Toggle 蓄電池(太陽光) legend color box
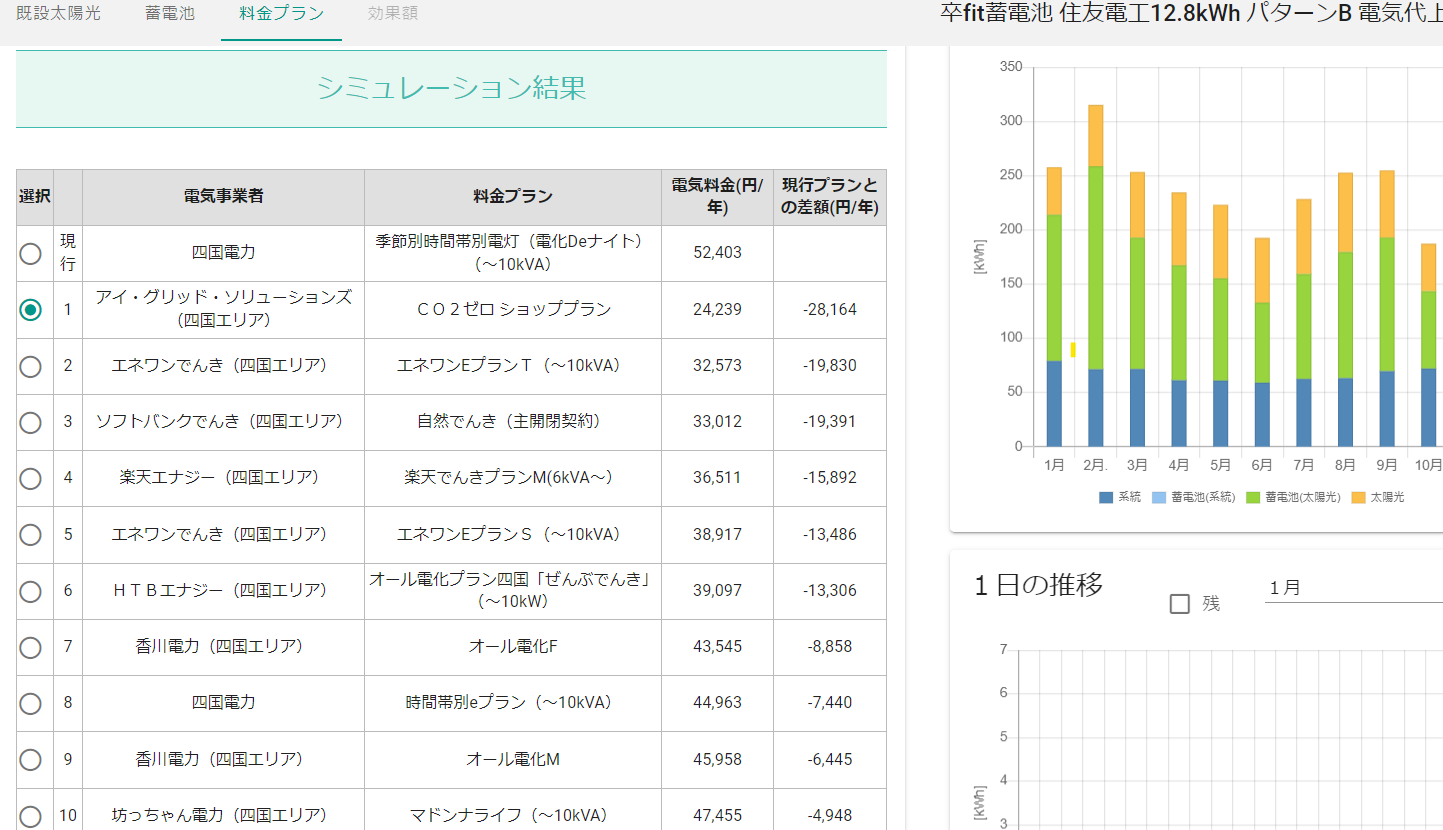Viewport: 1443px width, 830px height. point(1252,497)
